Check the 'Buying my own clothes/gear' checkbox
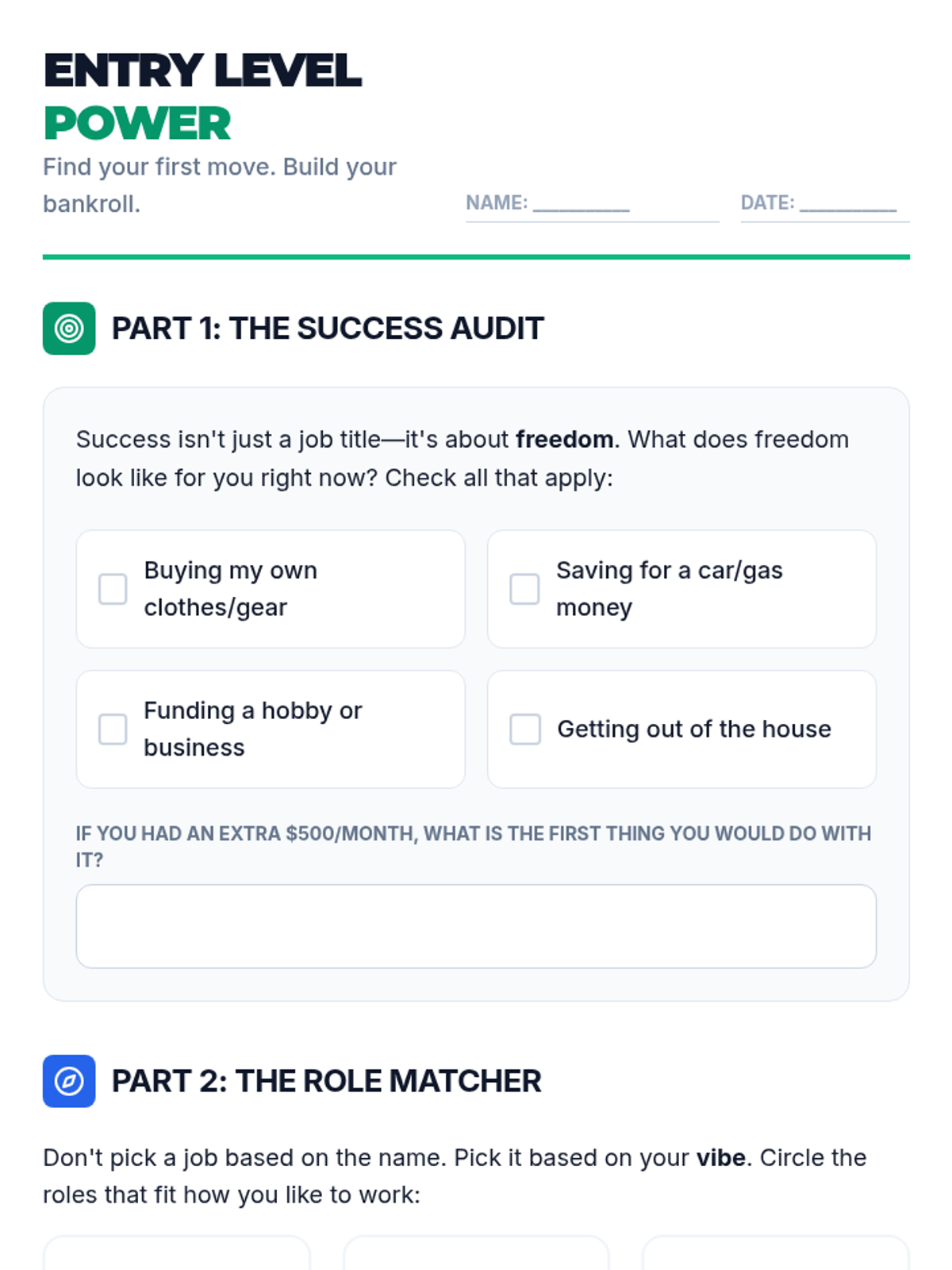 [113, 589]
